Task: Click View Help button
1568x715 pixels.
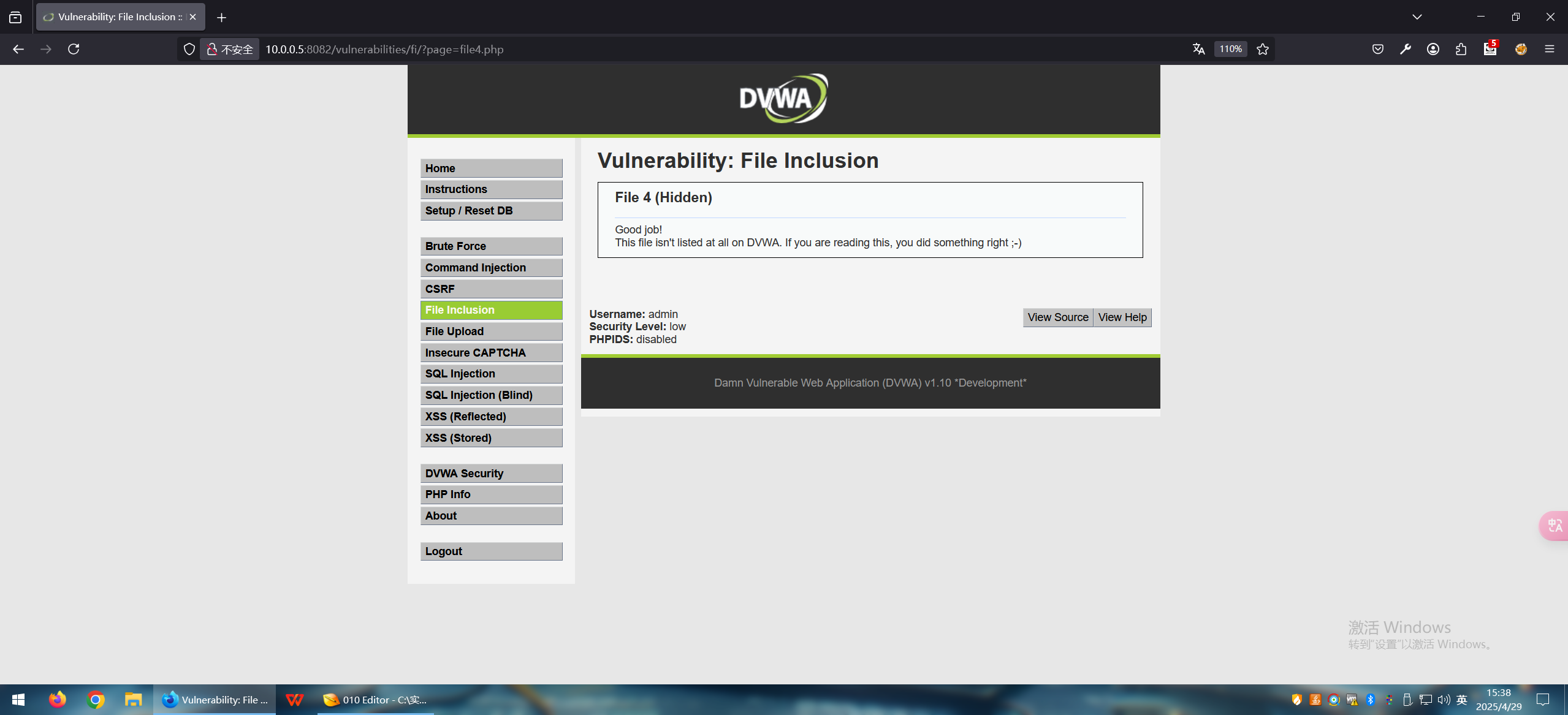Action: (1122, 317)
